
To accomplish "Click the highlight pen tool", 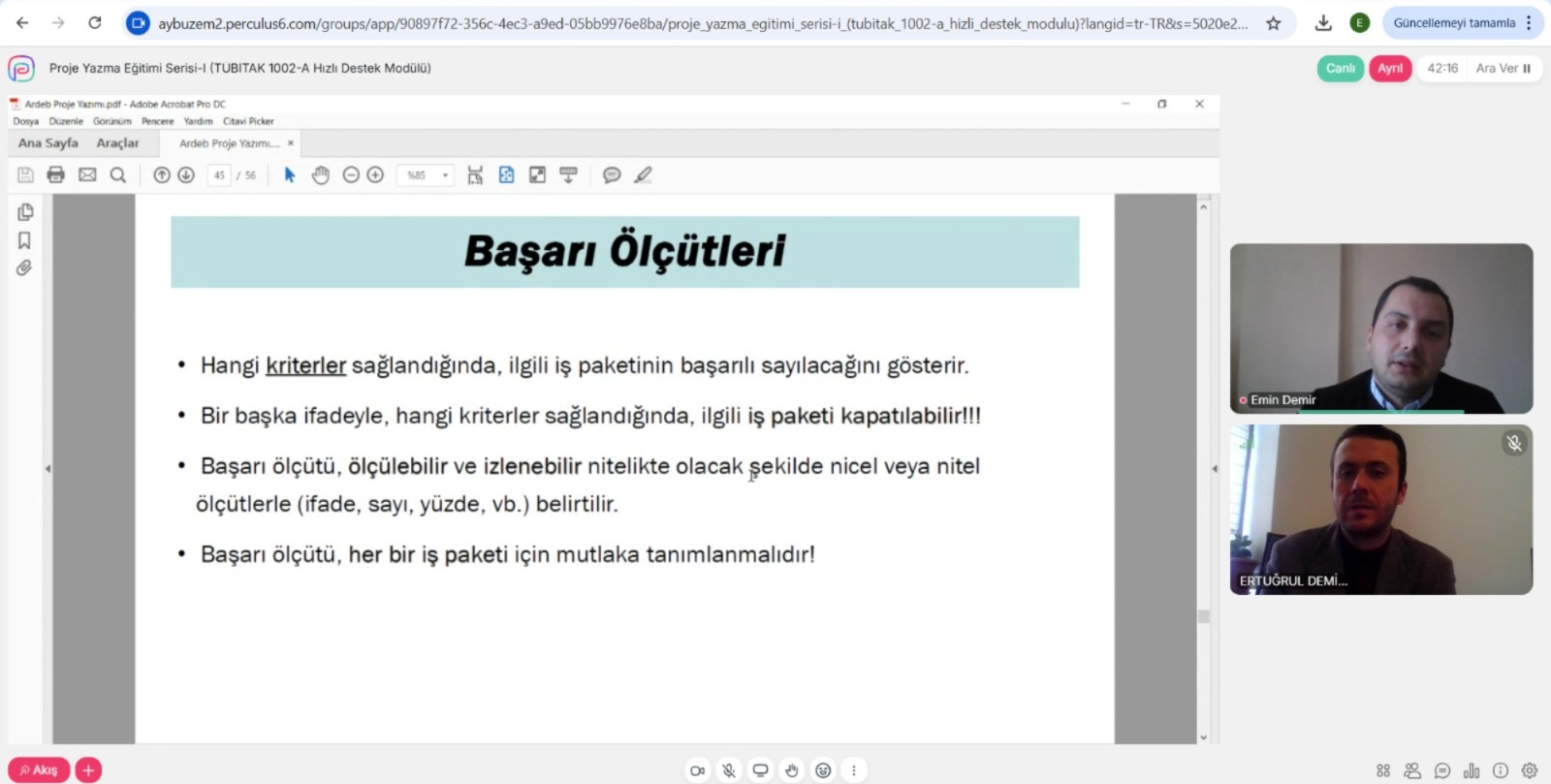I will pyautogui.click(x=643, y=174).
